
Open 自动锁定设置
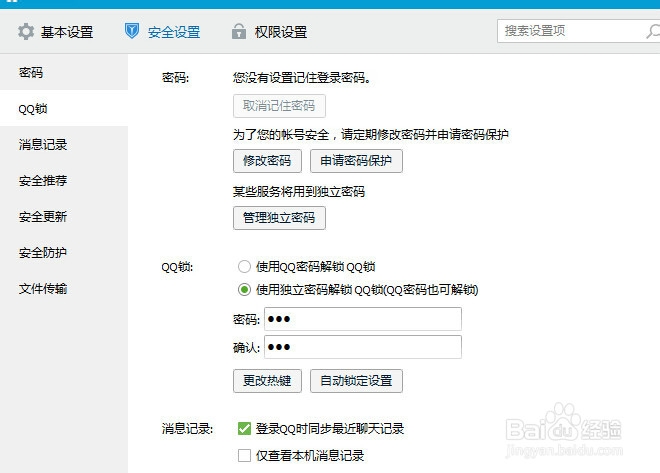(x=356, y=381)
